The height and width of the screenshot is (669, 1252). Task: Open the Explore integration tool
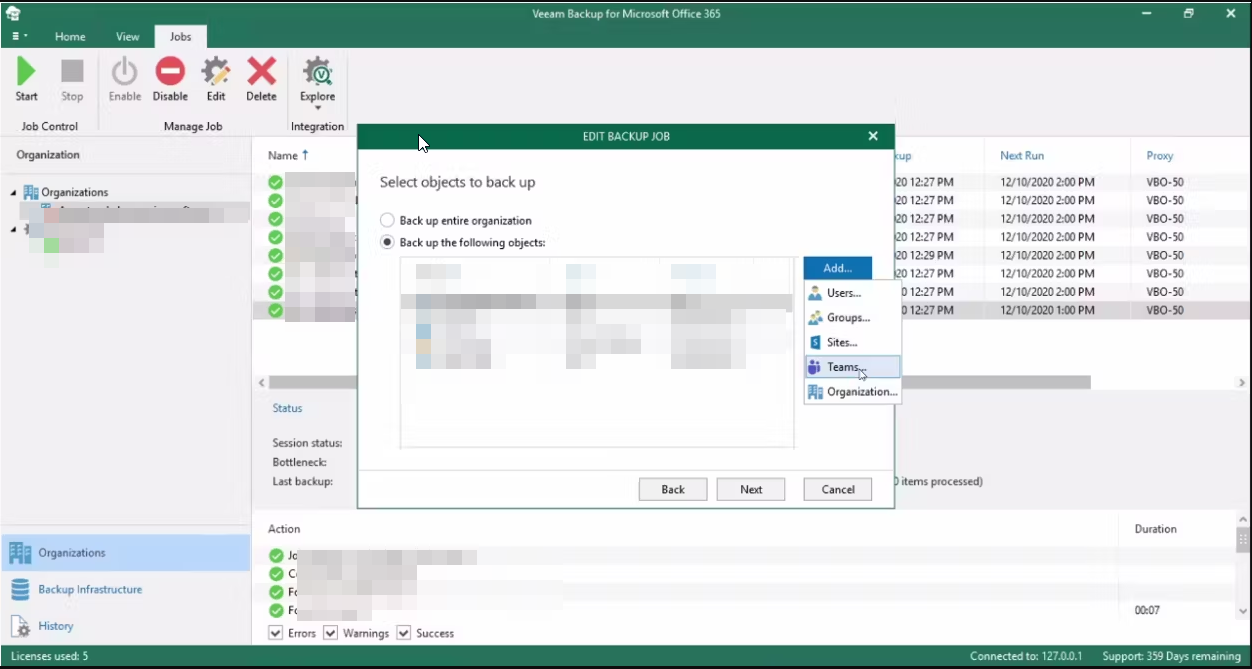coord(318,80)
